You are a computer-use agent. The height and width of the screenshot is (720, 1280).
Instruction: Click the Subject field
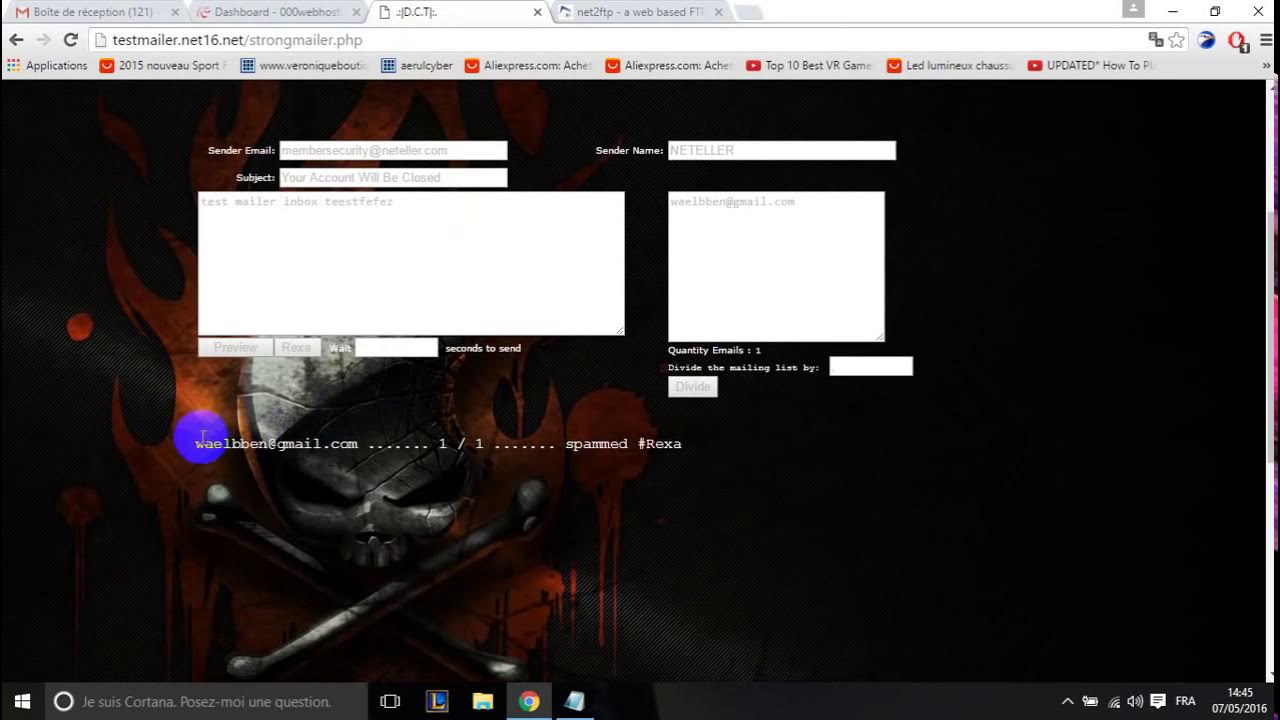tap(393, 177)
